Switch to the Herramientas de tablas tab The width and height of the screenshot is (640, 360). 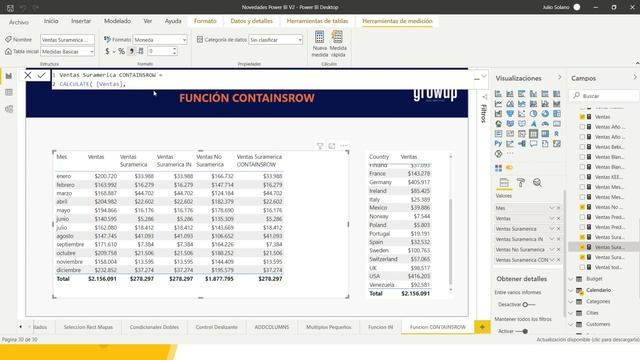pyautogui.click(x=317, y=21)
